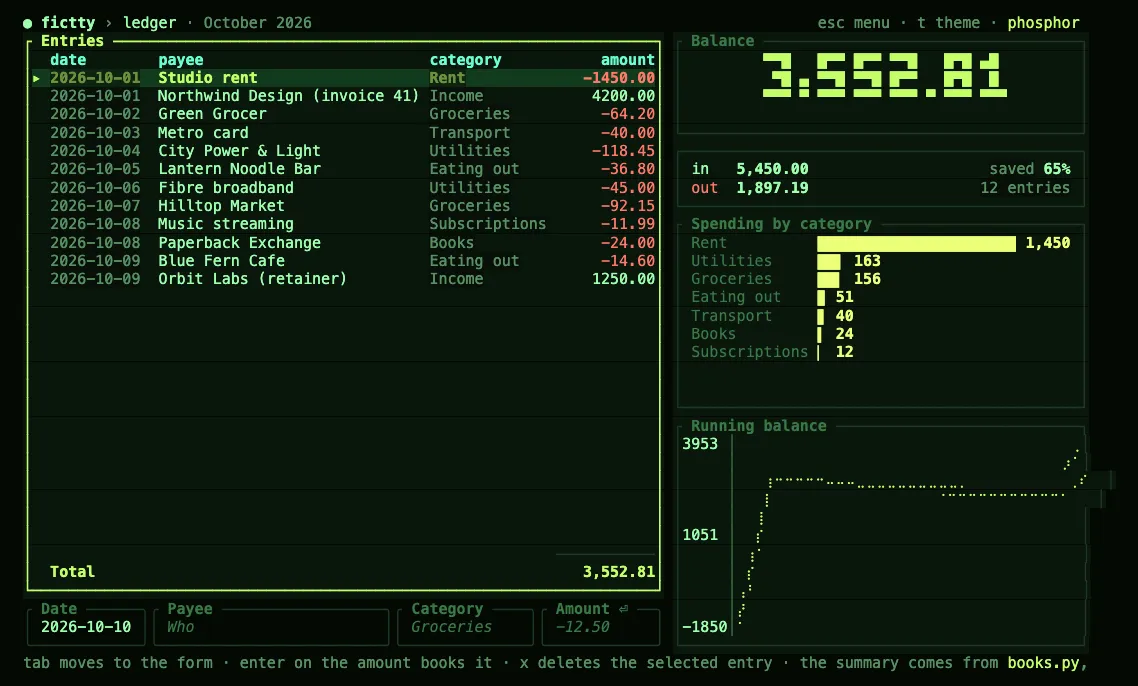Focus the Date input field
The width and height of the screenshot is (1138, 686).
[86, 627]
